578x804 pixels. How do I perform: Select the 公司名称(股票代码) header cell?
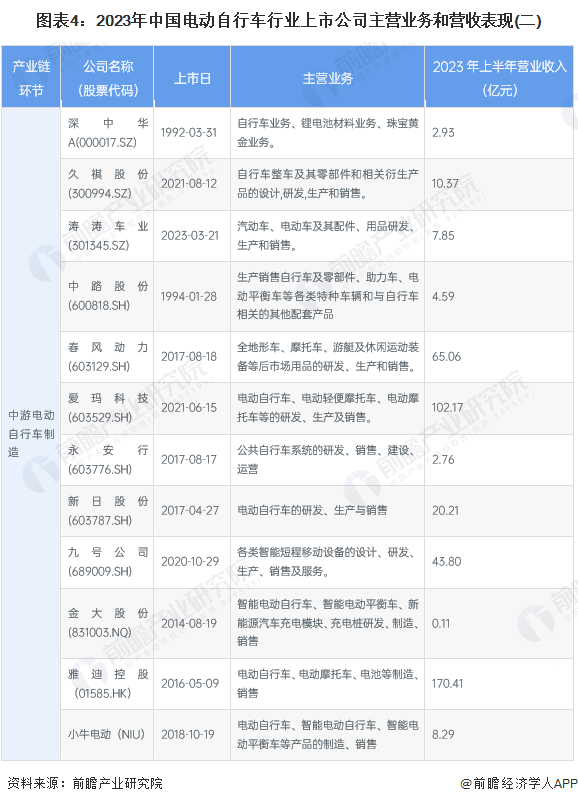pyautogui.click(x=107, y=77)
